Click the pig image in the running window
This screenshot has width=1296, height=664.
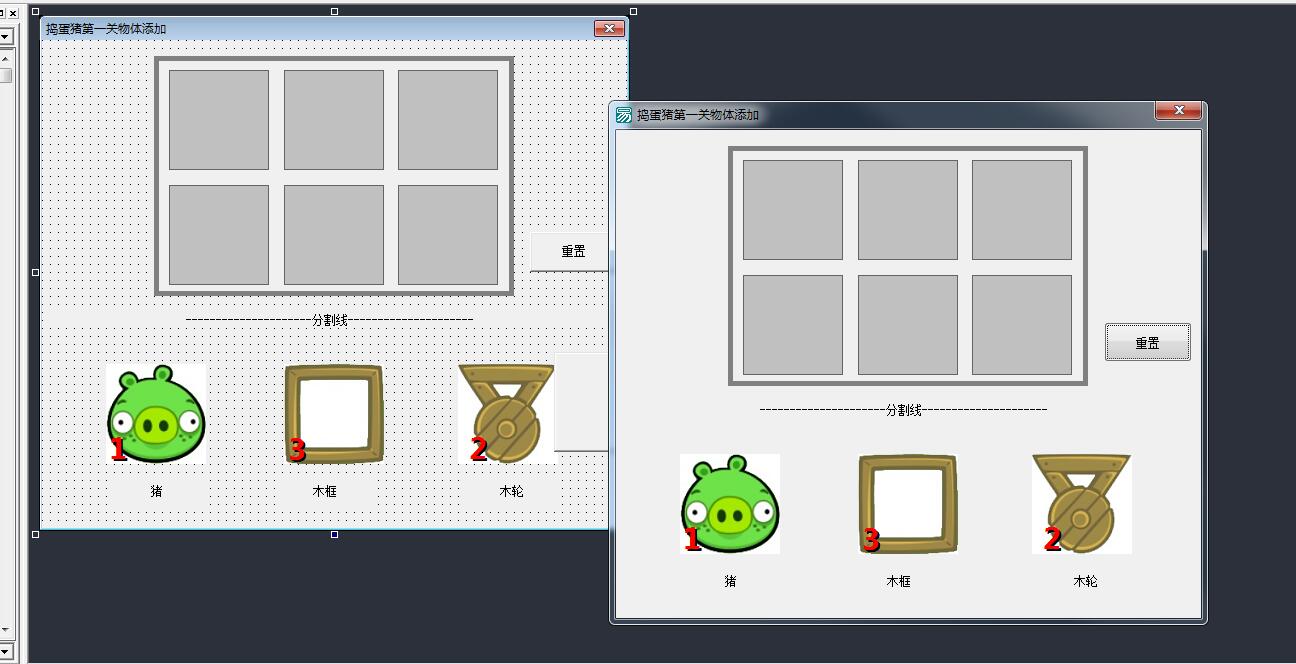point(730,504)
